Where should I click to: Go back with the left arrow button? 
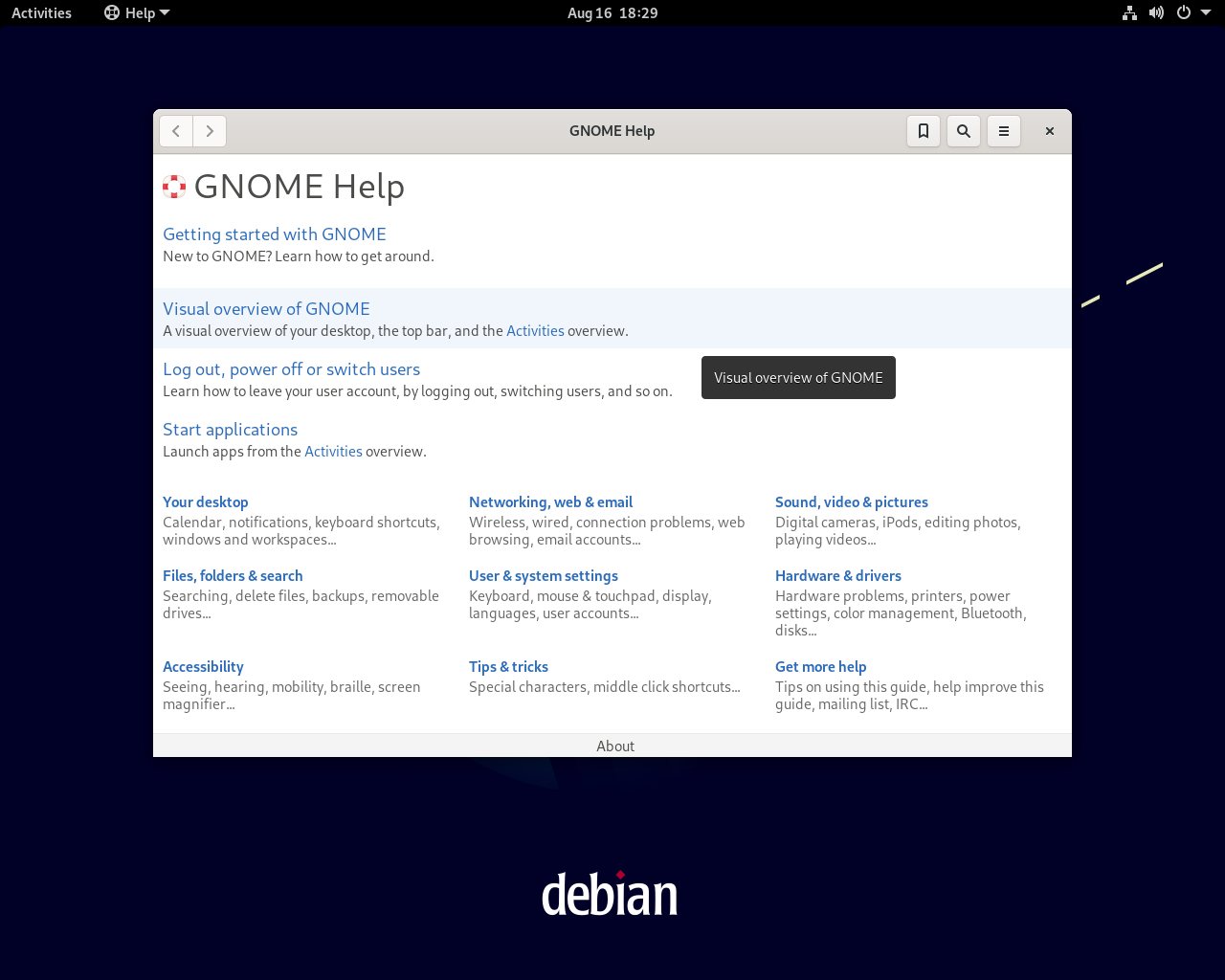(176, 131)
